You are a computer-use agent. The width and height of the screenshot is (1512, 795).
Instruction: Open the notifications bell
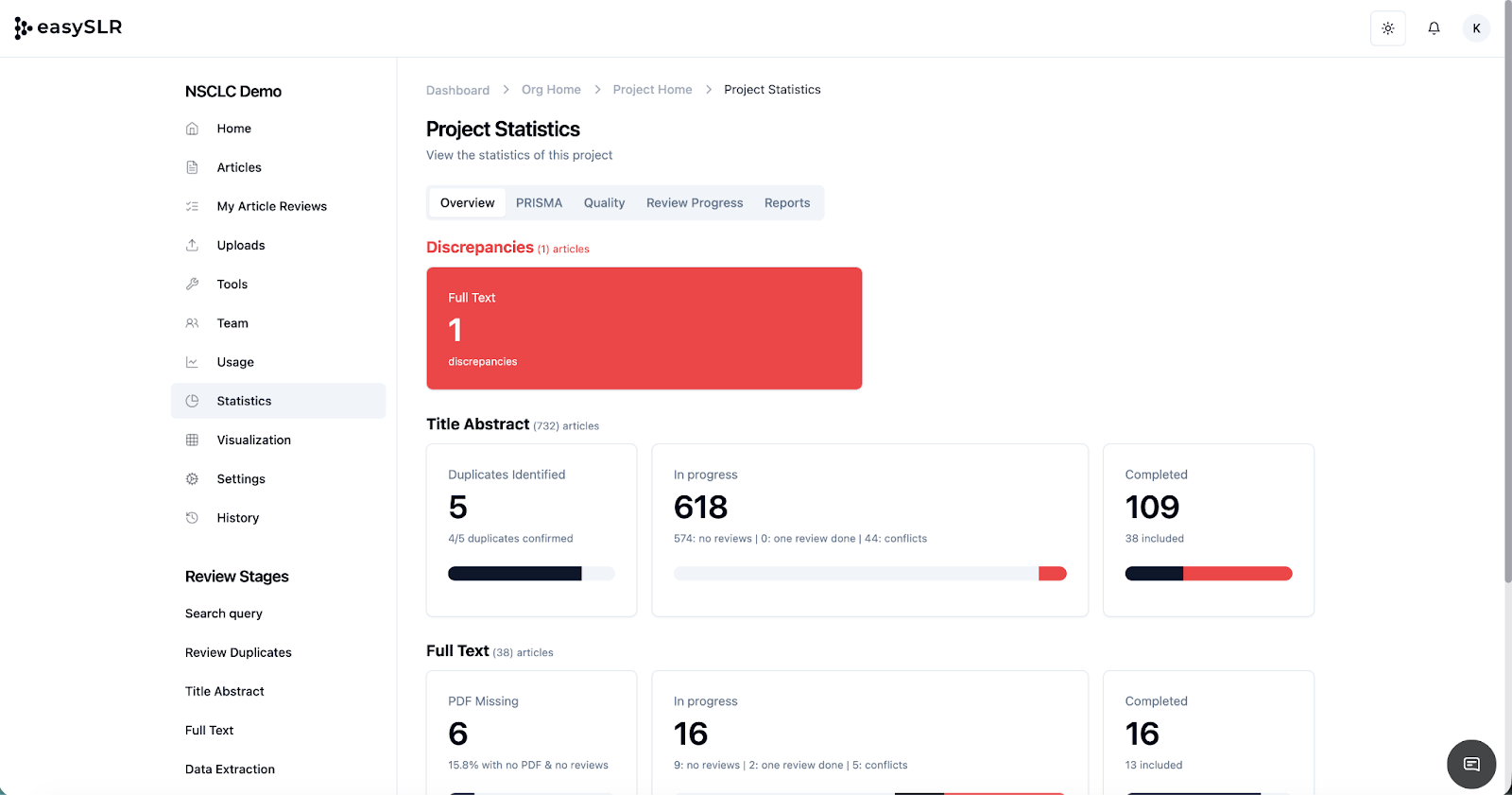point(1434,28)
